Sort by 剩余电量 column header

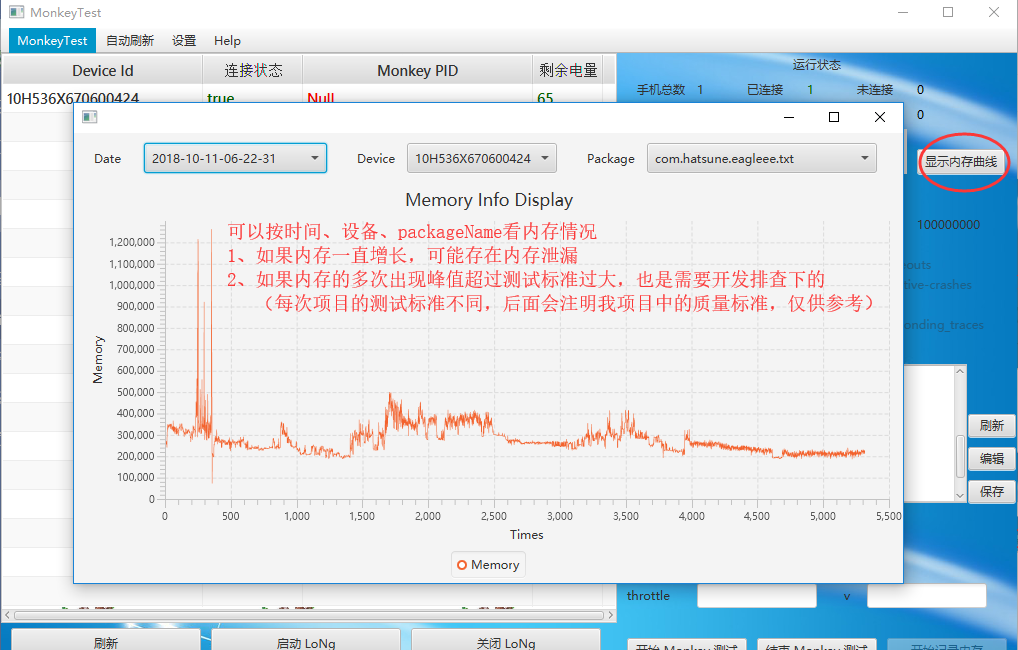(568, 70)
